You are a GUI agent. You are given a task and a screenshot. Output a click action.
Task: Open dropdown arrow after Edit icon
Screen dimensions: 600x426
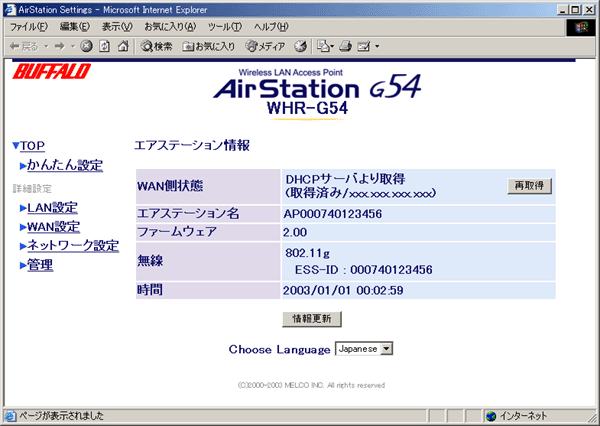[377, 47]
